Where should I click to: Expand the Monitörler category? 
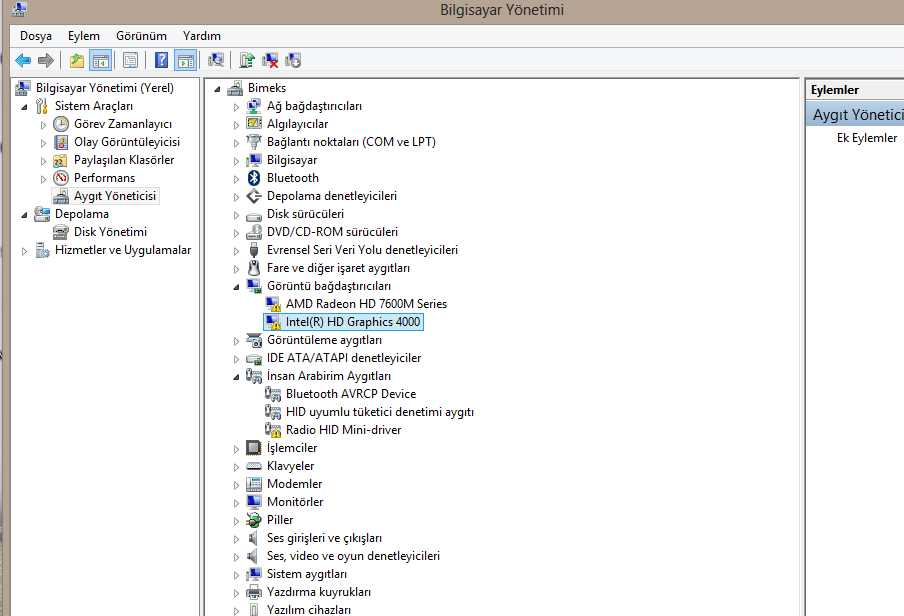(236, 502)
